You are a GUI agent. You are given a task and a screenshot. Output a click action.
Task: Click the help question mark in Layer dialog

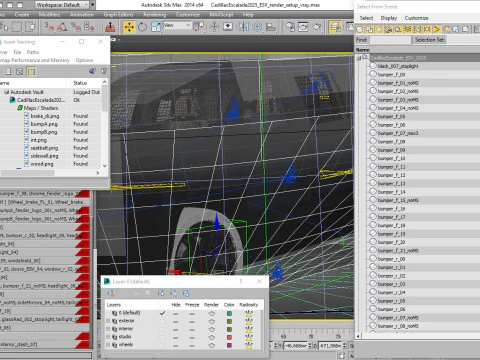pos(240,281)
